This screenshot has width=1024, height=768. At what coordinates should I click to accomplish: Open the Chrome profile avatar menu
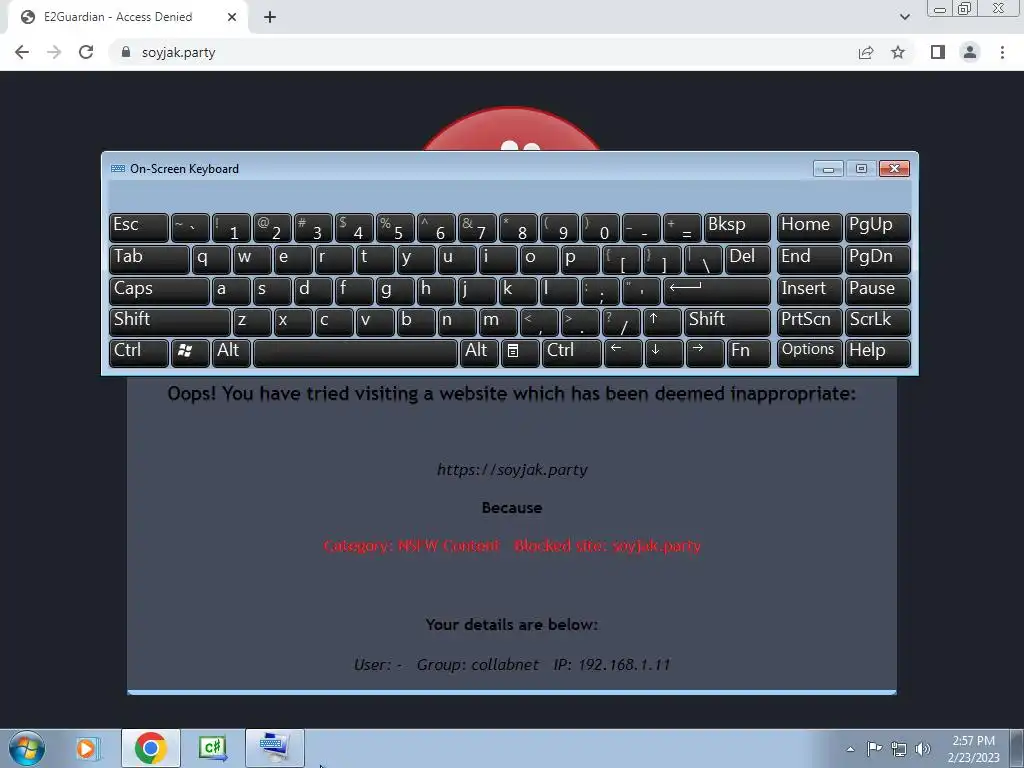[970, 52]
